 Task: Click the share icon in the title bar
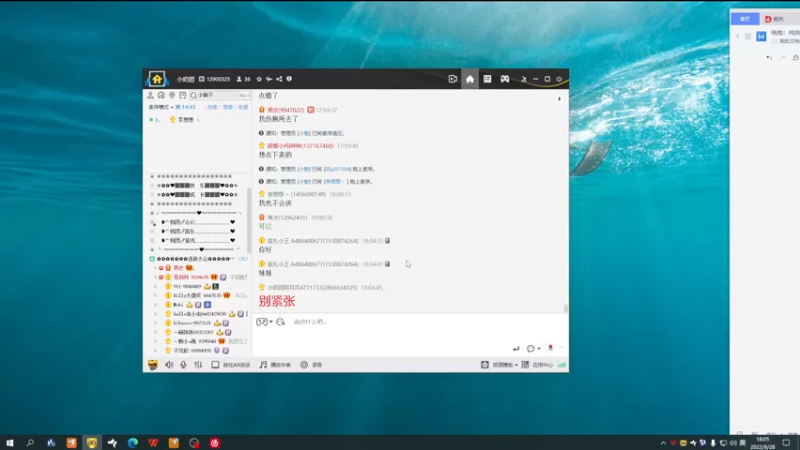pyautogui.click(x=279, y=79)
